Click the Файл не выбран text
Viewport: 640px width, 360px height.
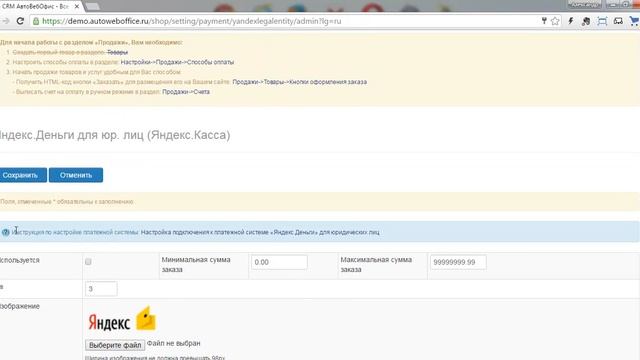tap(174, 343)
